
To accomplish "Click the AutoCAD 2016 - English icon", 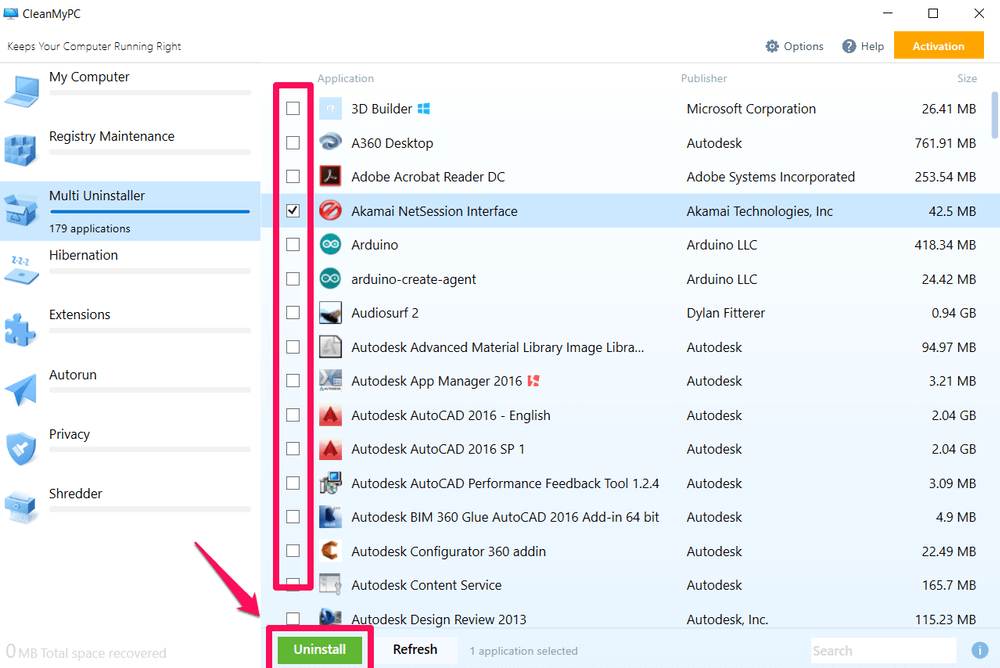I will [x=330, y=415].
